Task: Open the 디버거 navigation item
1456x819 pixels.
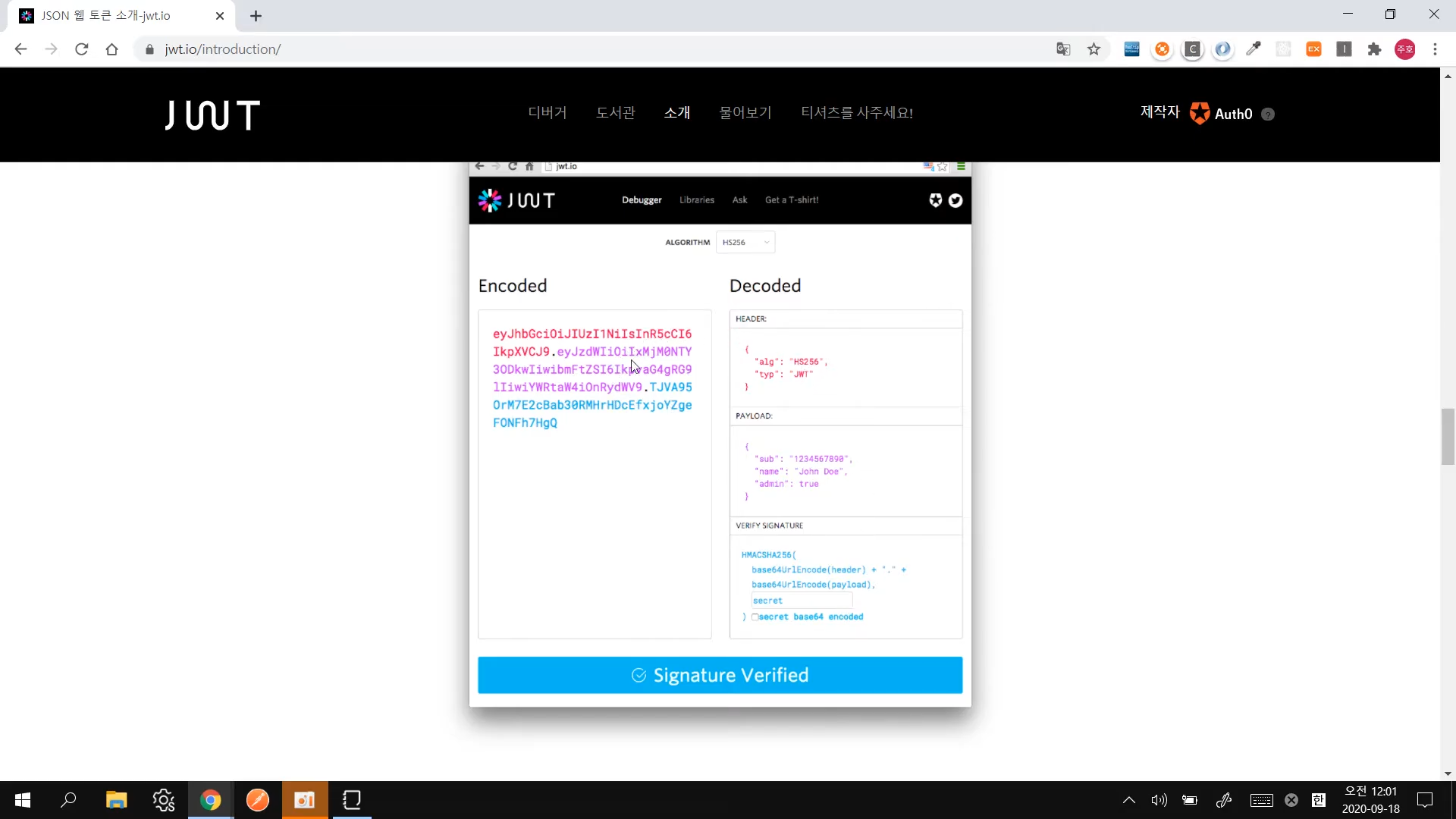Action: (548, 113)
